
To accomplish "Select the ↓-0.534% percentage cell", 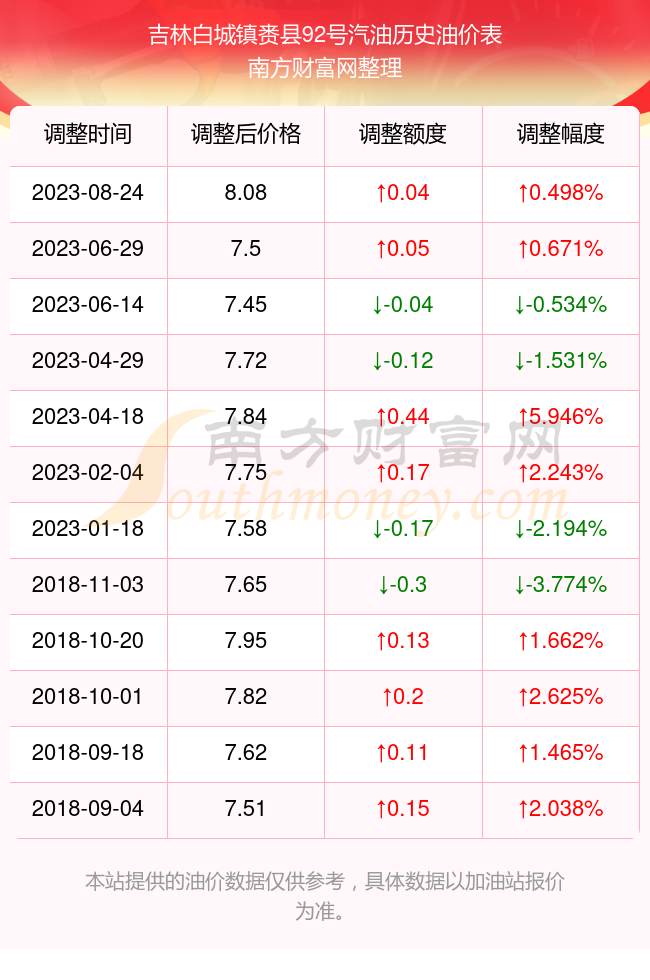I will (561, 305).
